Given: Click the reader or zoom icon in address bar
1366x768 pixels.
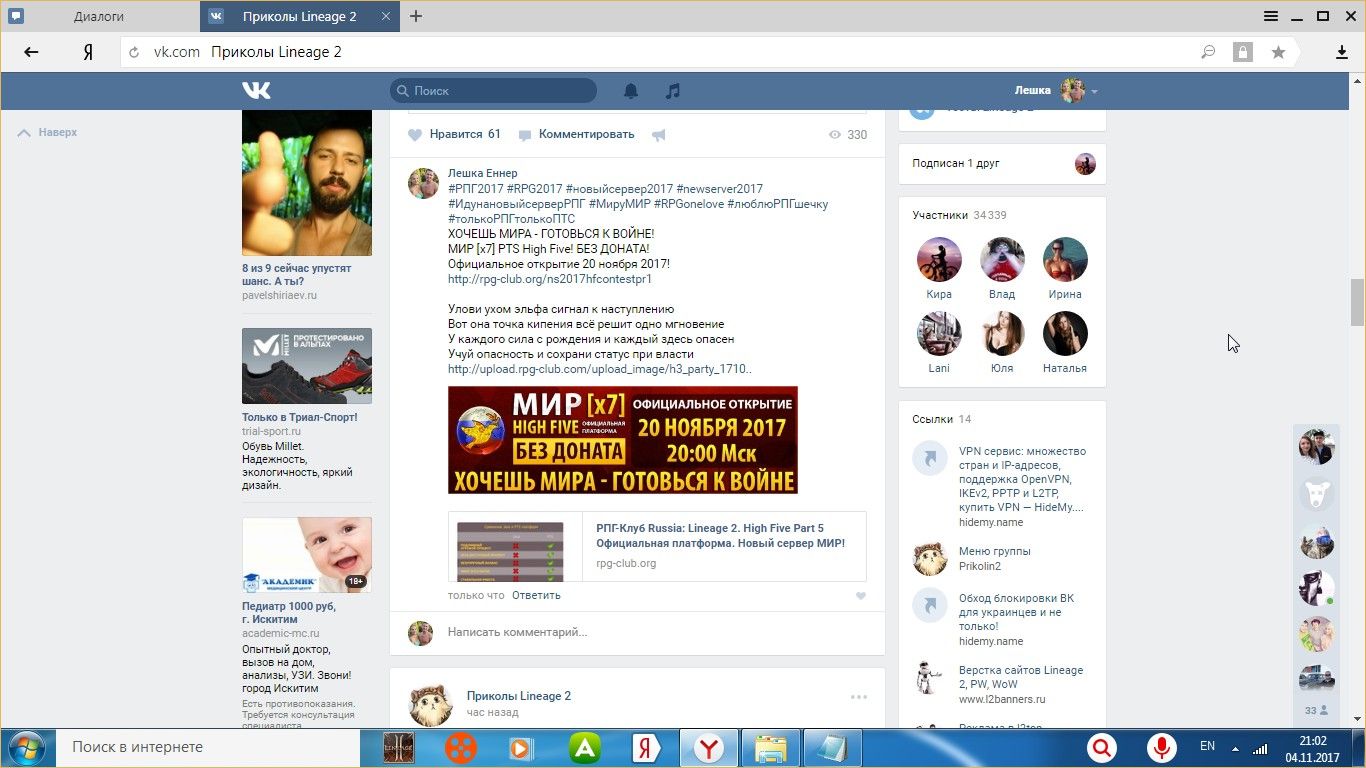Looking at the screenshot, I should pyautogui.click(x=1208, y=52).
